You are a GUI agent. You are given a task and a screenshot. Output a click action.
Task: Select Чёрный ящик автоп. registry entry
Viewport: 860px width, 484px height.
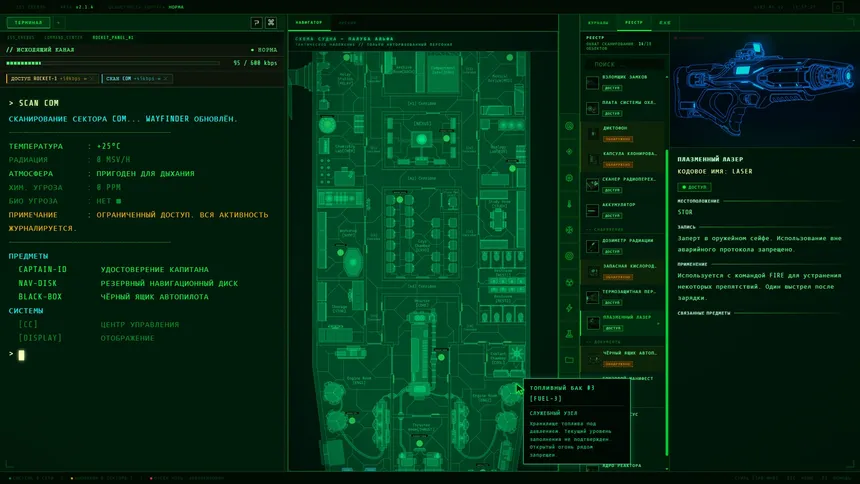point(625,358)
